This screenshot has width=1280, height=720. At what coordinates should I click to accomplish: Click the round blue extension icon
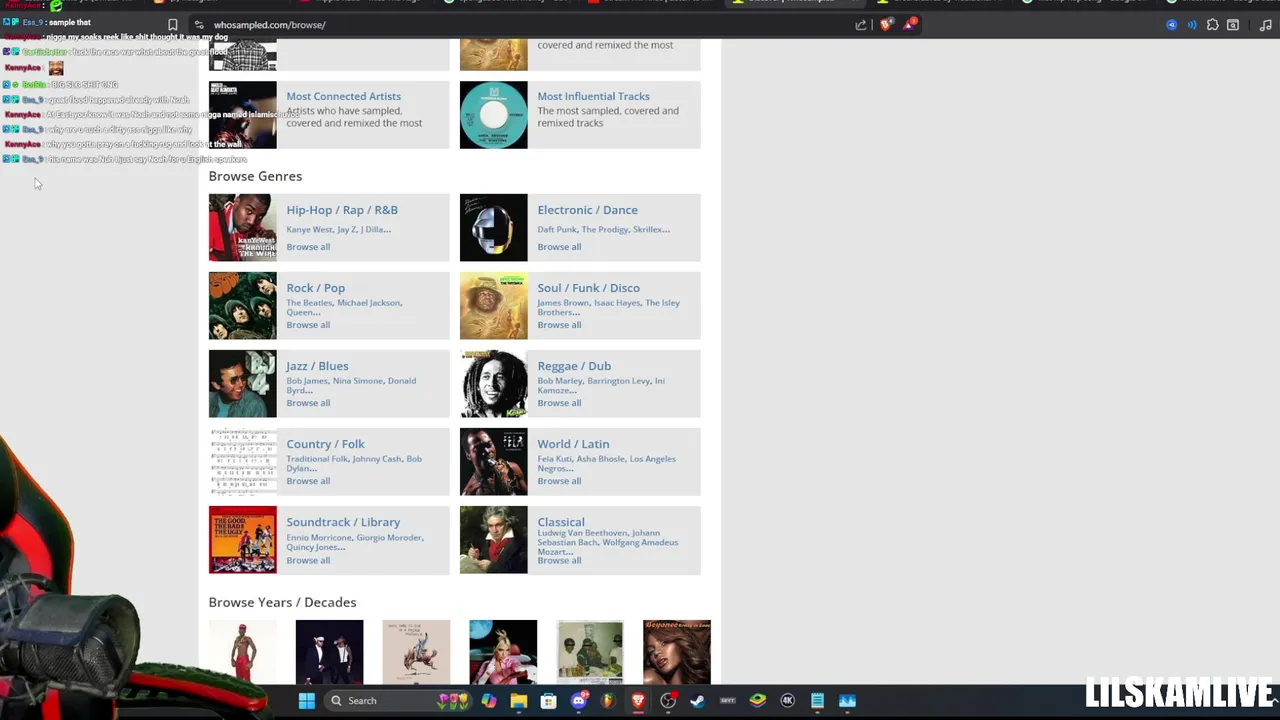click(1172, 24)
